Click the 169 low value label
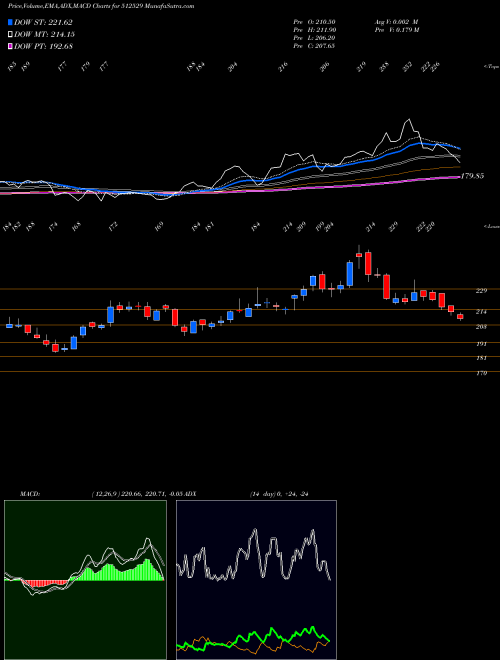Image resolution: width=500 pixels, height=660 pixels. (158, 227)
